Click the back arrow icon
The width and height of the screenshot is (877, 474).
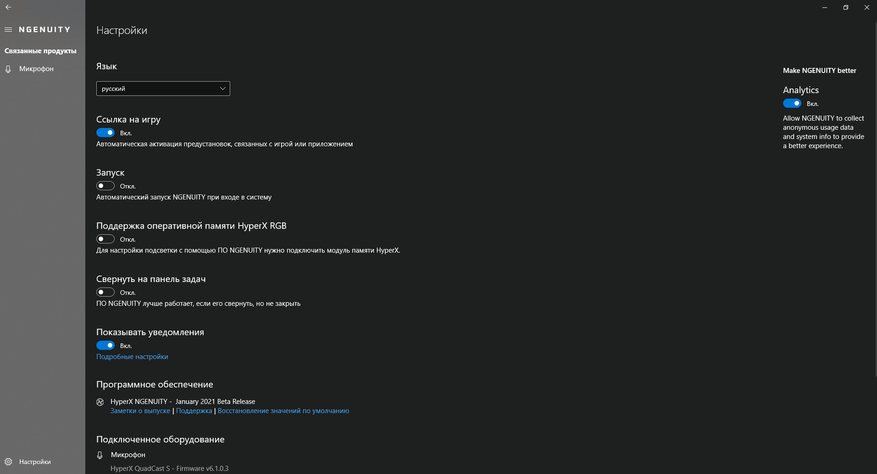pyautogui.click(x=8, y=7)
